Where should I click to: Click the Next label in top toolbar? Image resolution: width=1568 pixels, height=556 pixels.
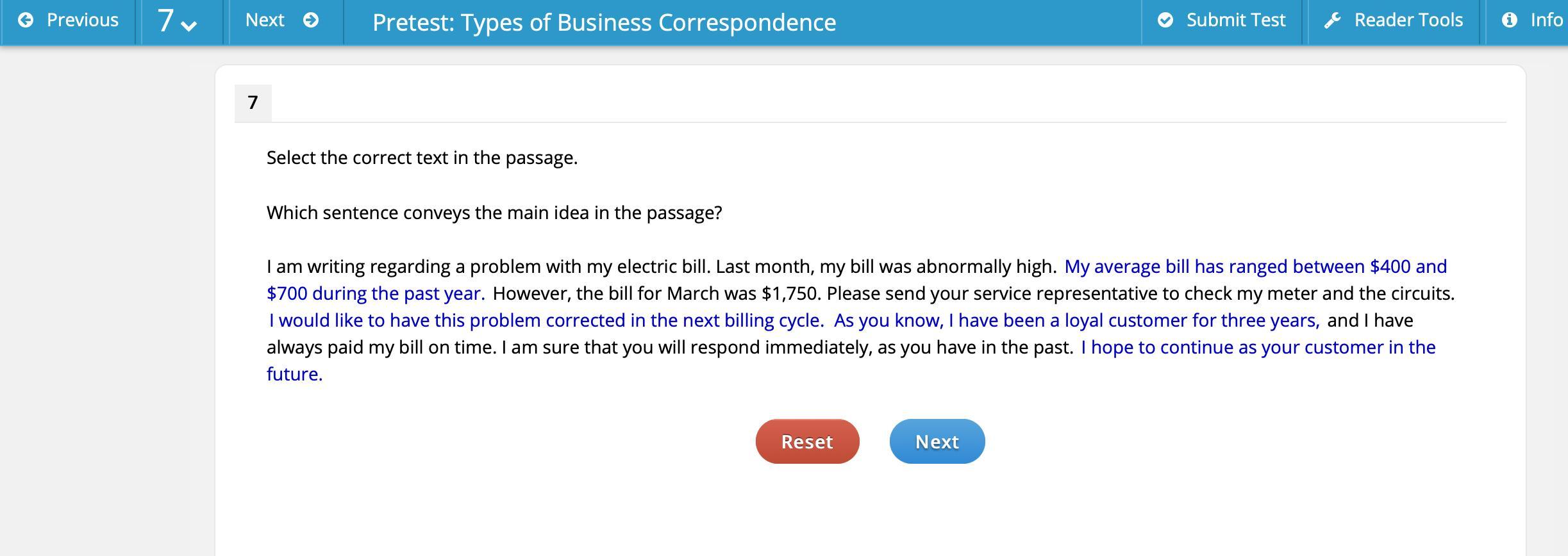pyautogui.click(x=265, y=20)
